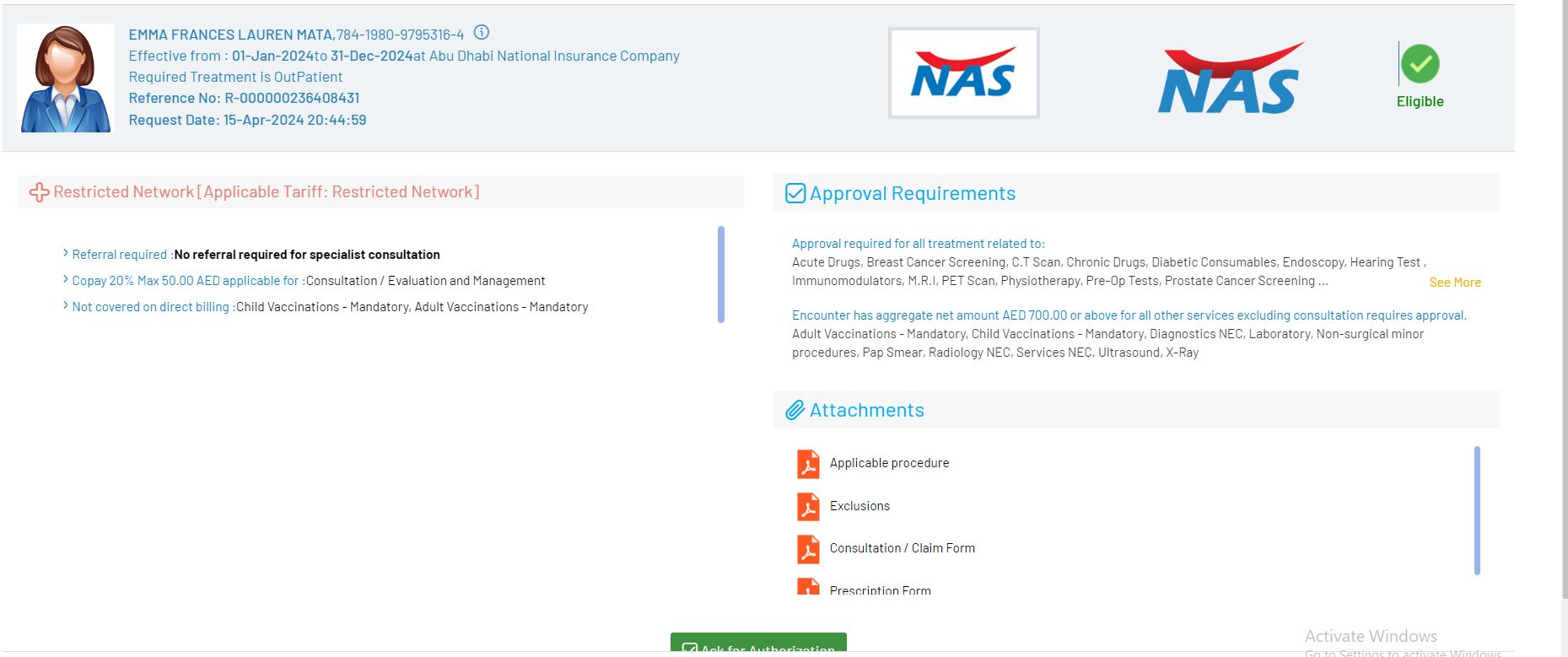Screen dimensions: 1568x657
Task: Click 'Consultation / Evaluation and Management' text
Action: tap(426, 281)
